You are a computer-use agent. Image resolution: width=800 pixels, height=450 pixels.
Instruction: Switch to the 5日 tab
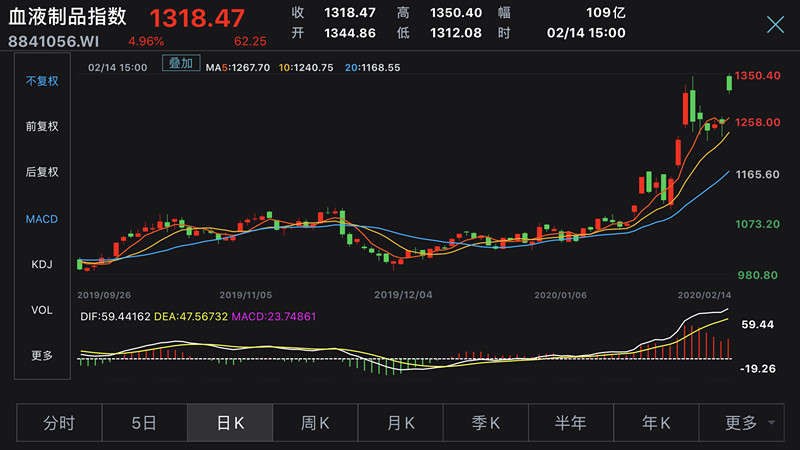144,423
